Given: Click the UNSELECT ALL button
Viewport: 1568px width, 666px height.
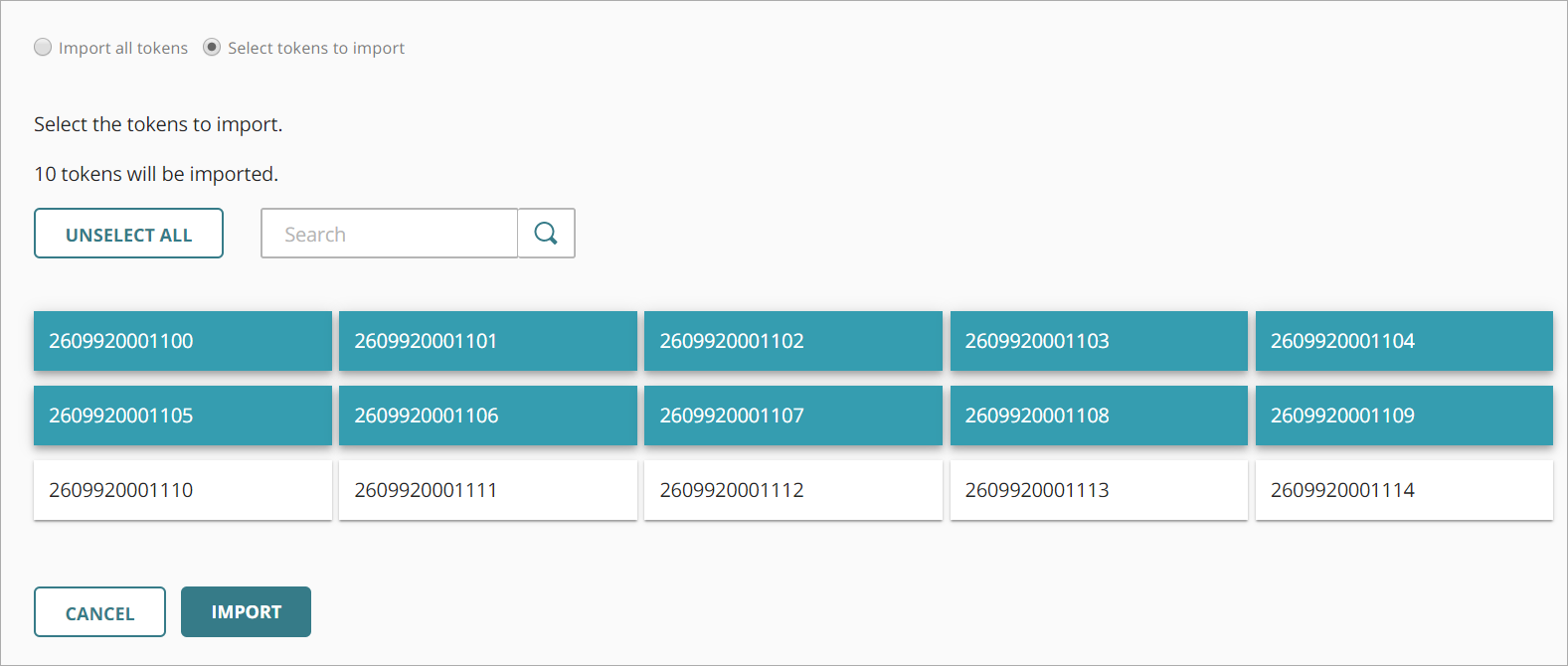Looking at the screenshot, I should tap(128, 233).
